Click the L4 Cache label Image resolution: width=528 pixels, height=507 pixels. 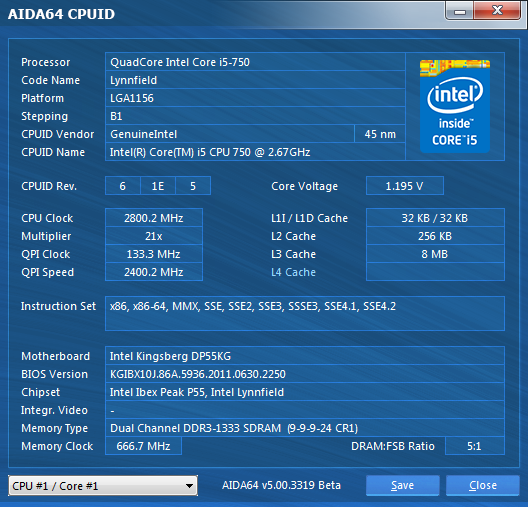click(x=294, y=272)
